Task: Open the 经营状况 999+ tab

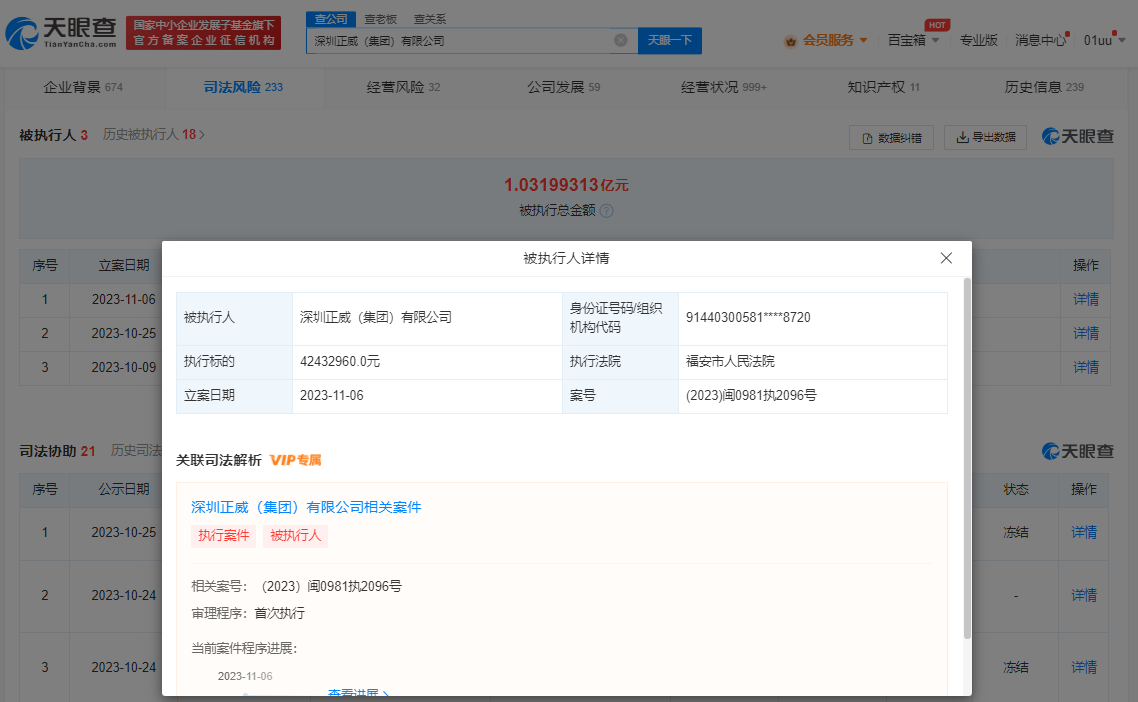Action: pyautogui.click(x=724, y=87)
